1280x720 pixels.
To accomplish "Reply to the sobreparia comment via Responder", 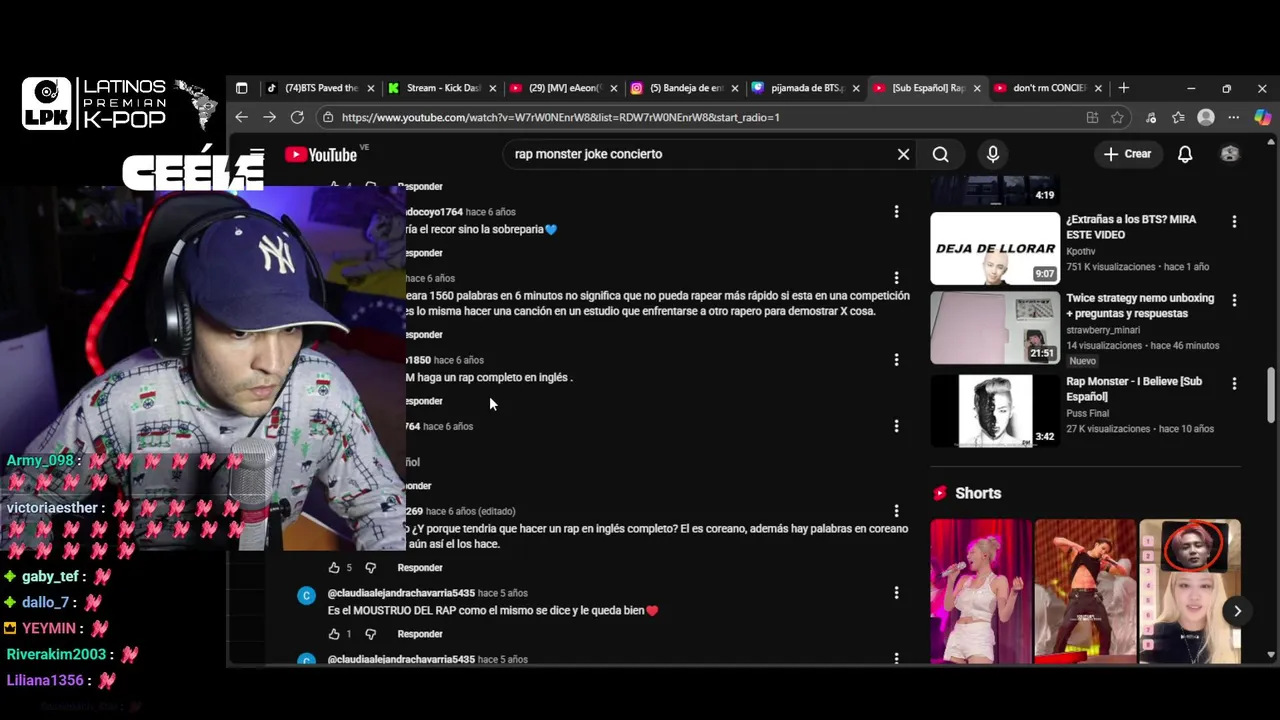I will coord(423,253).
